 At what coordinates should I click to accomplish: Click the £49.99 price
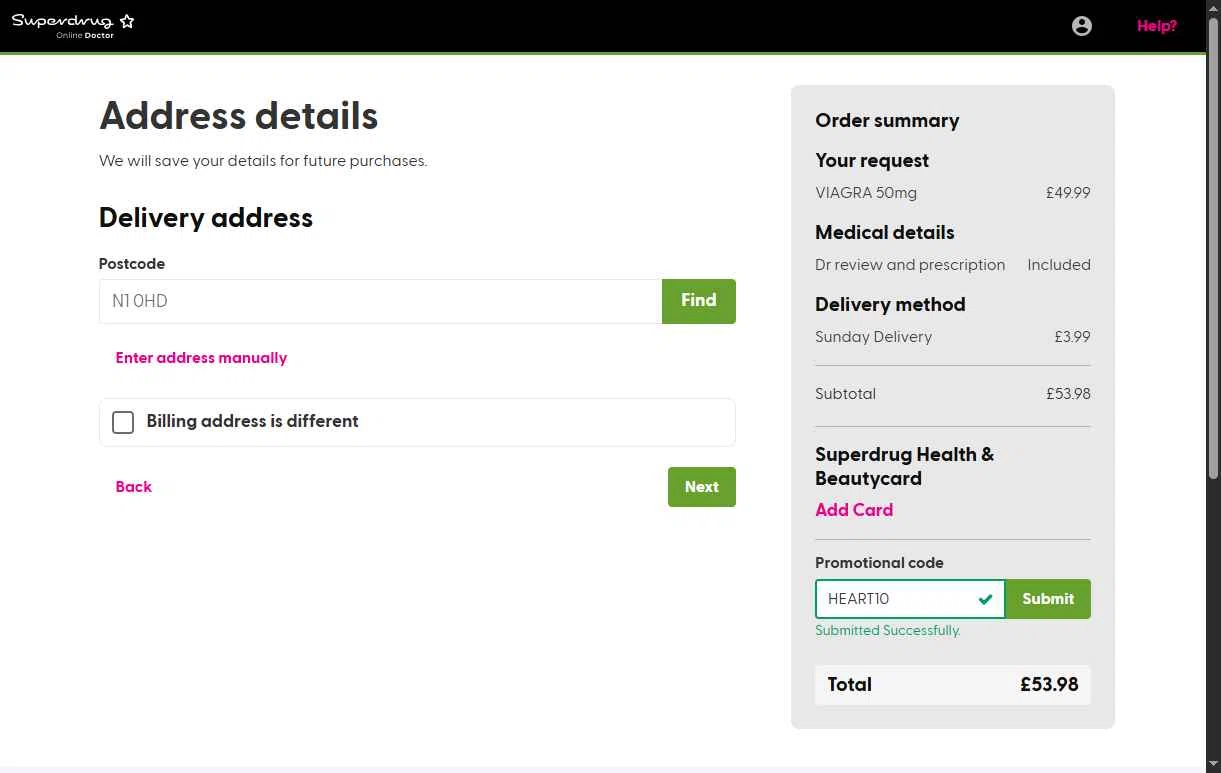pos(1068,193)
